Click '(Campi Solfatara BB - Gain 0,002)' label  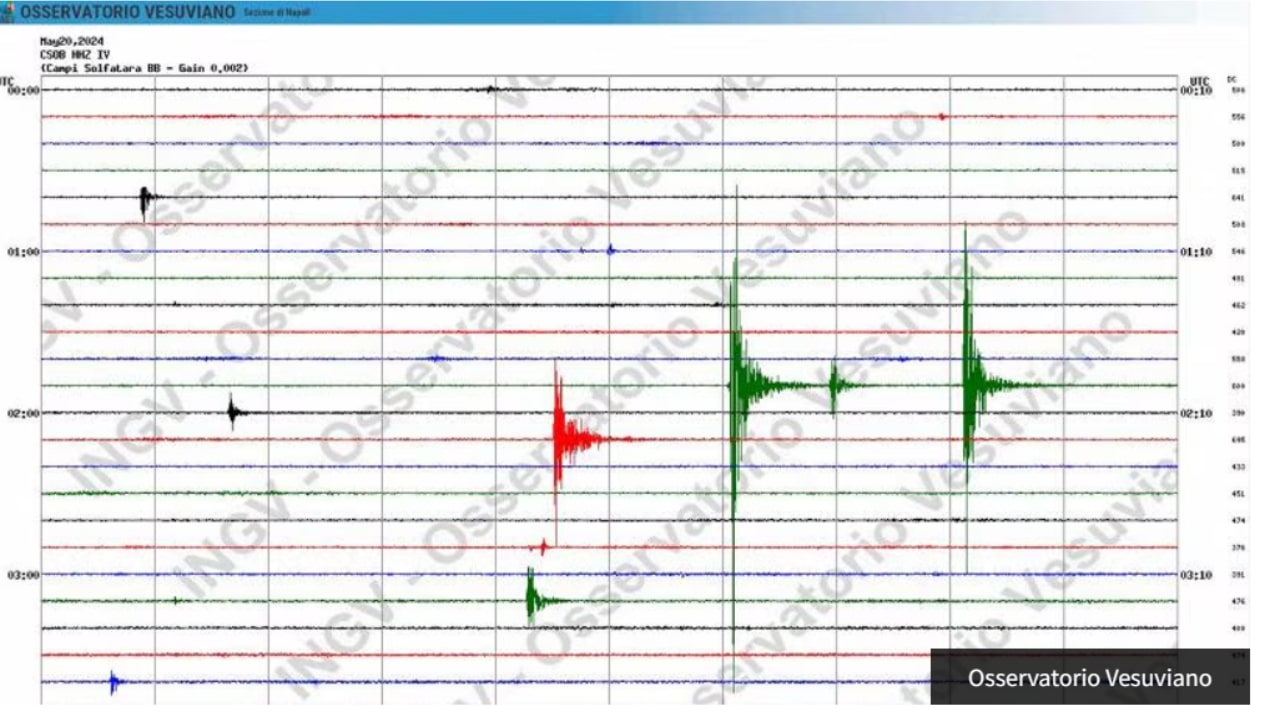click(144, 68)
